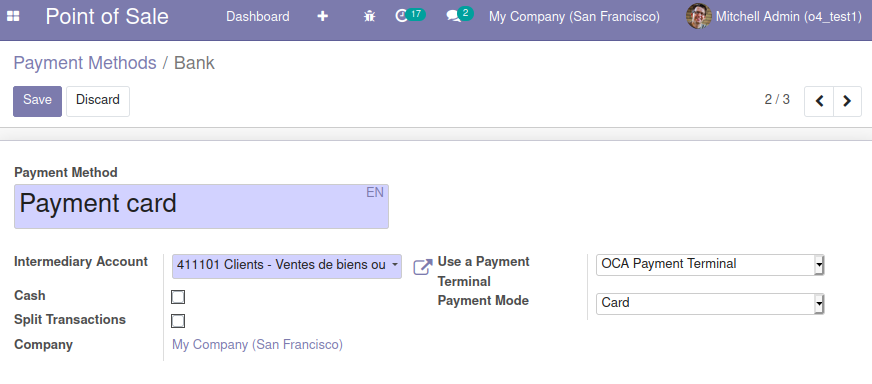Open My Company (San Francisco) company link
Viewport: 872px width, 384px height.
tap(257, 345)
